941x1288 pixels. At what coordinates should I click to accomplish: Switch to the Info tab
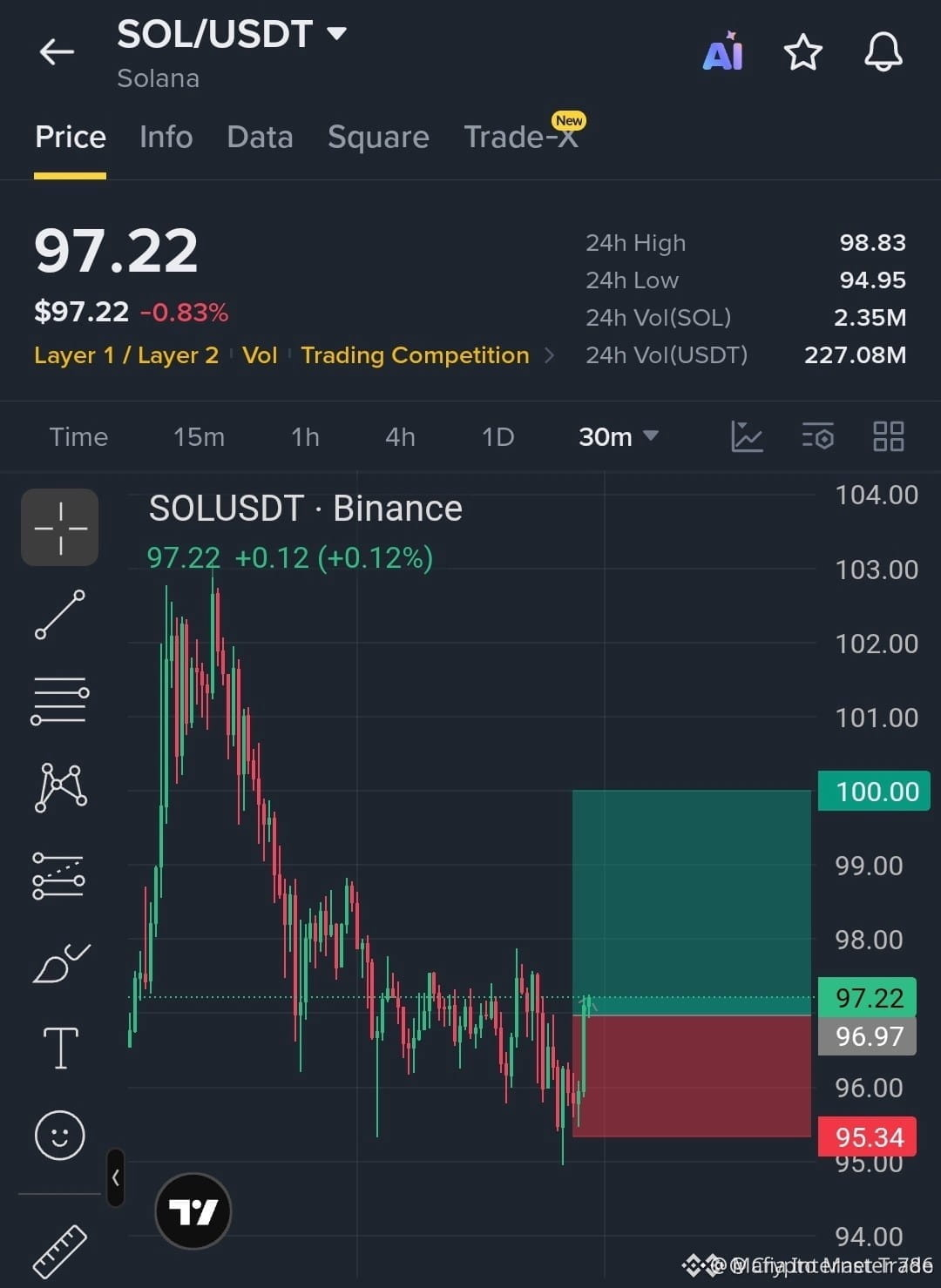166,137
